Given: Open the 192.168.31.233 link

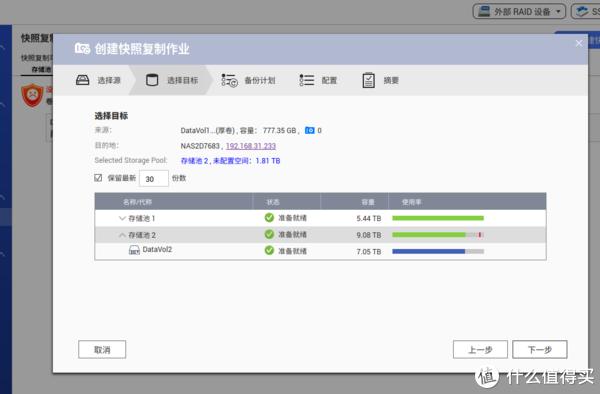Looking at the screenshot, I should (x=251, y=146).
